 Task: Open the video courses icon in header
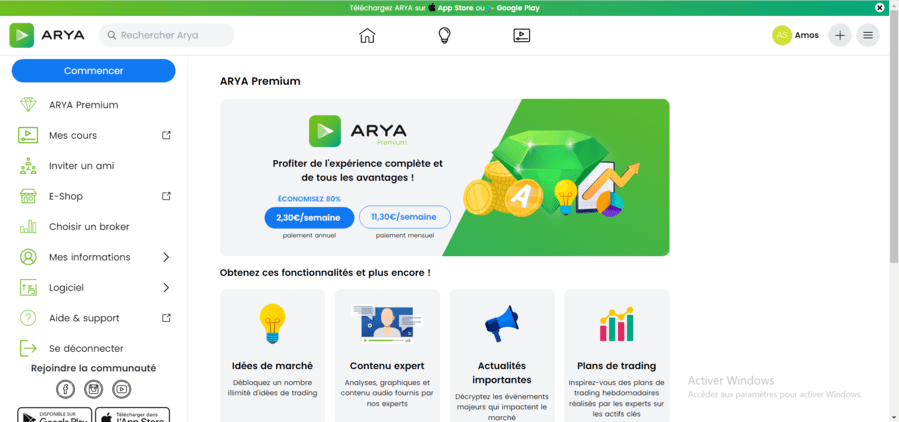pos(521,36)
